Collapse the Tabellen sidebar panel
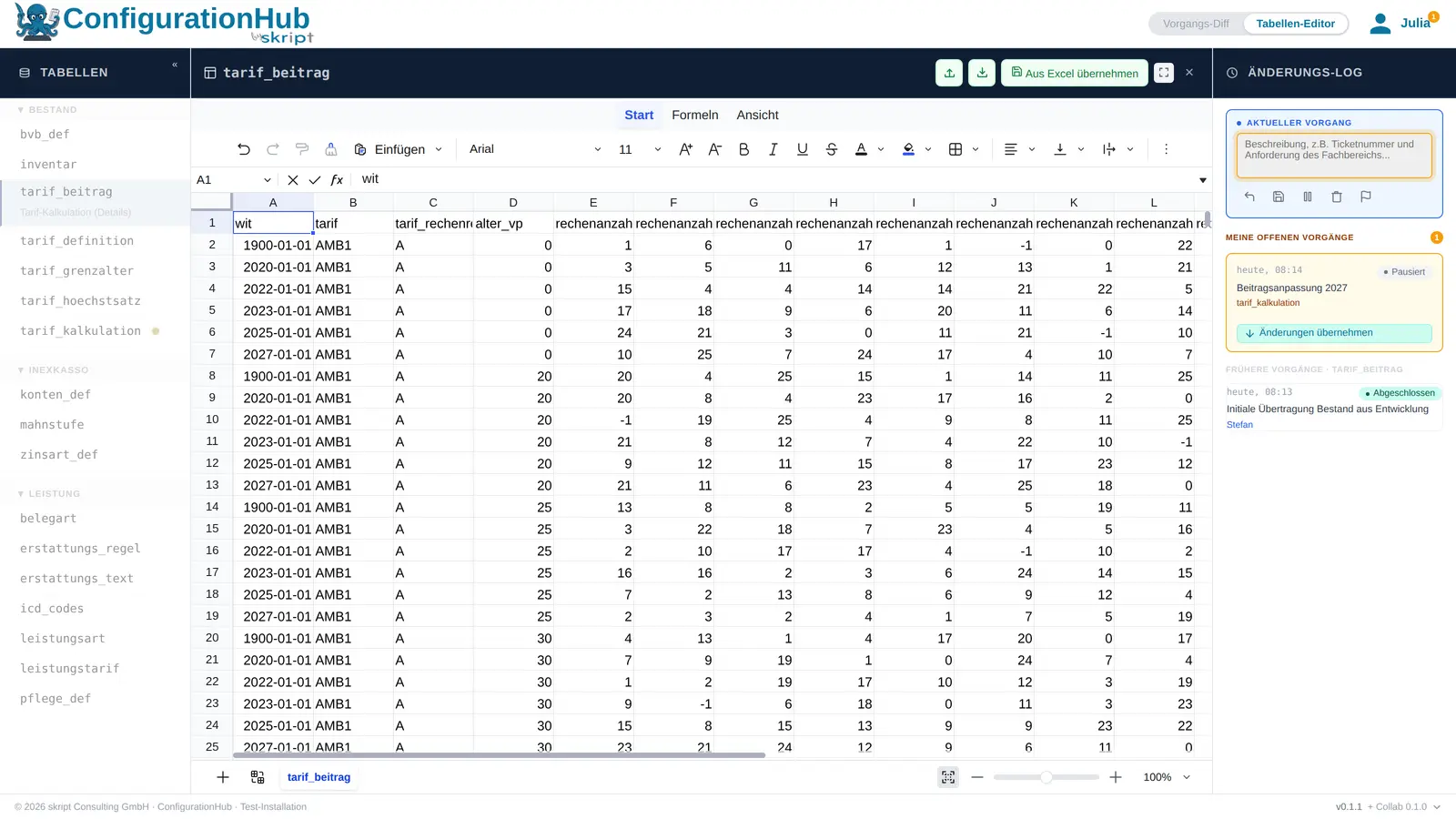Image resolution: width=1456 pixels, height=819 pixels. point(175,65)
